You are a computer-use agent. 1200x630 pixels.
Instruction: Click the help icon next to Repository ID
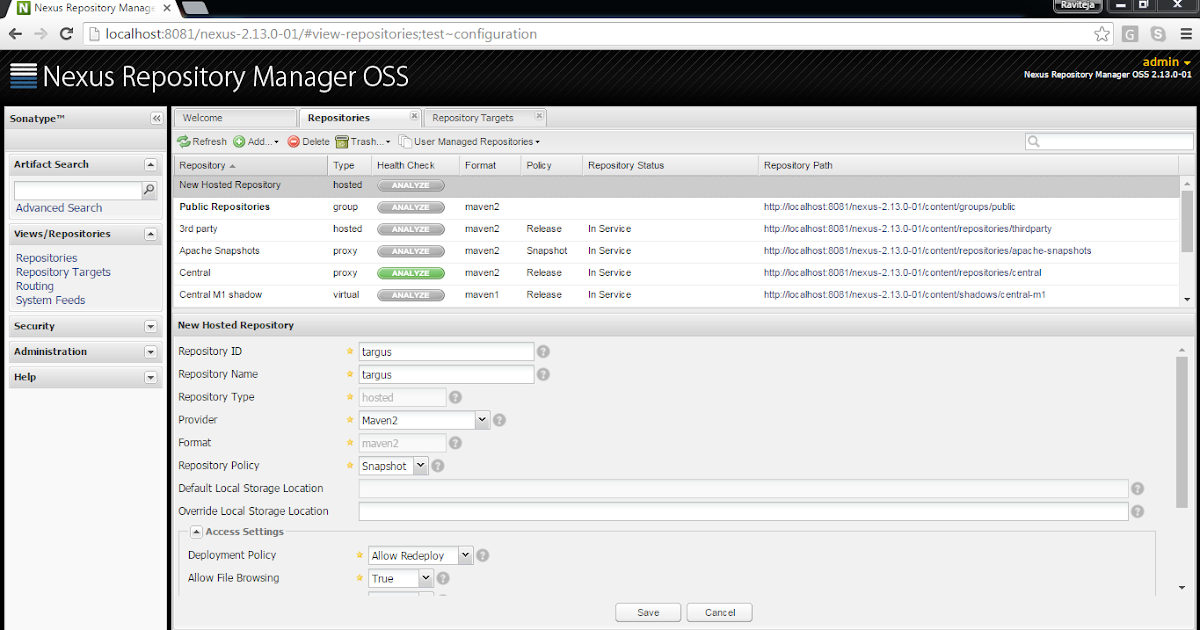click(x=544, y=351)
